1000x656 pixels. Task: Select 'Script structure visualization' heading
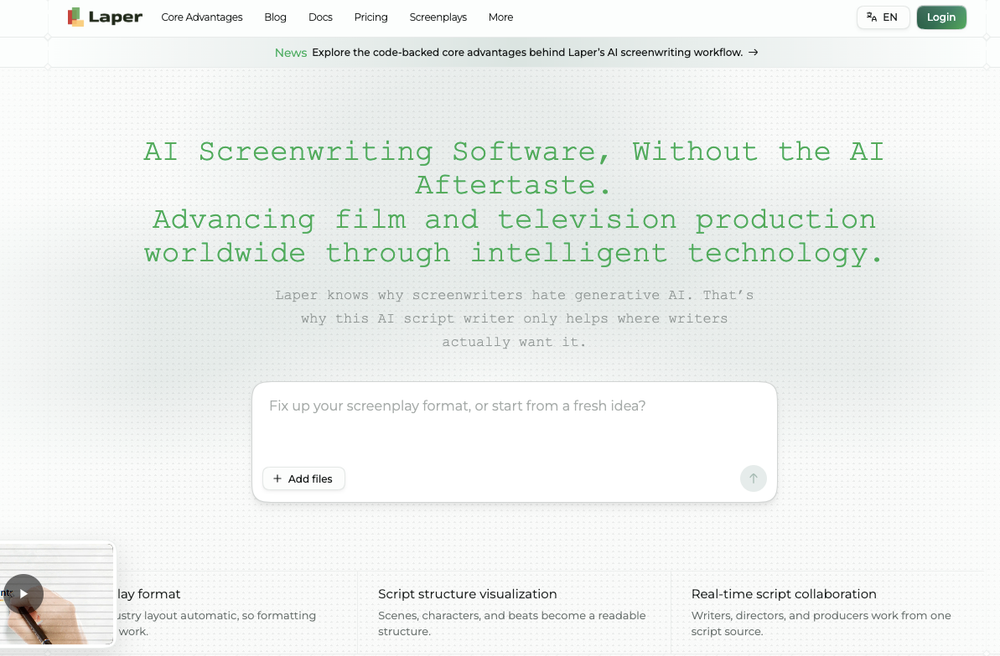coord(467,594)
